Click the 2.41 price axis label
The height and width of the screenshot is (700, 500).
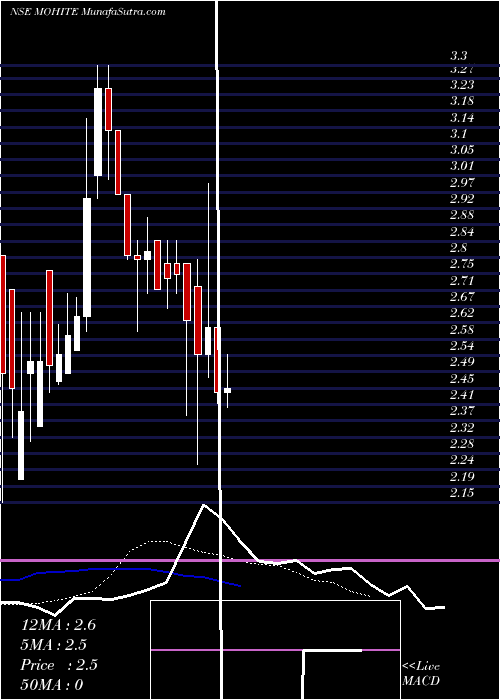(462, 395)
